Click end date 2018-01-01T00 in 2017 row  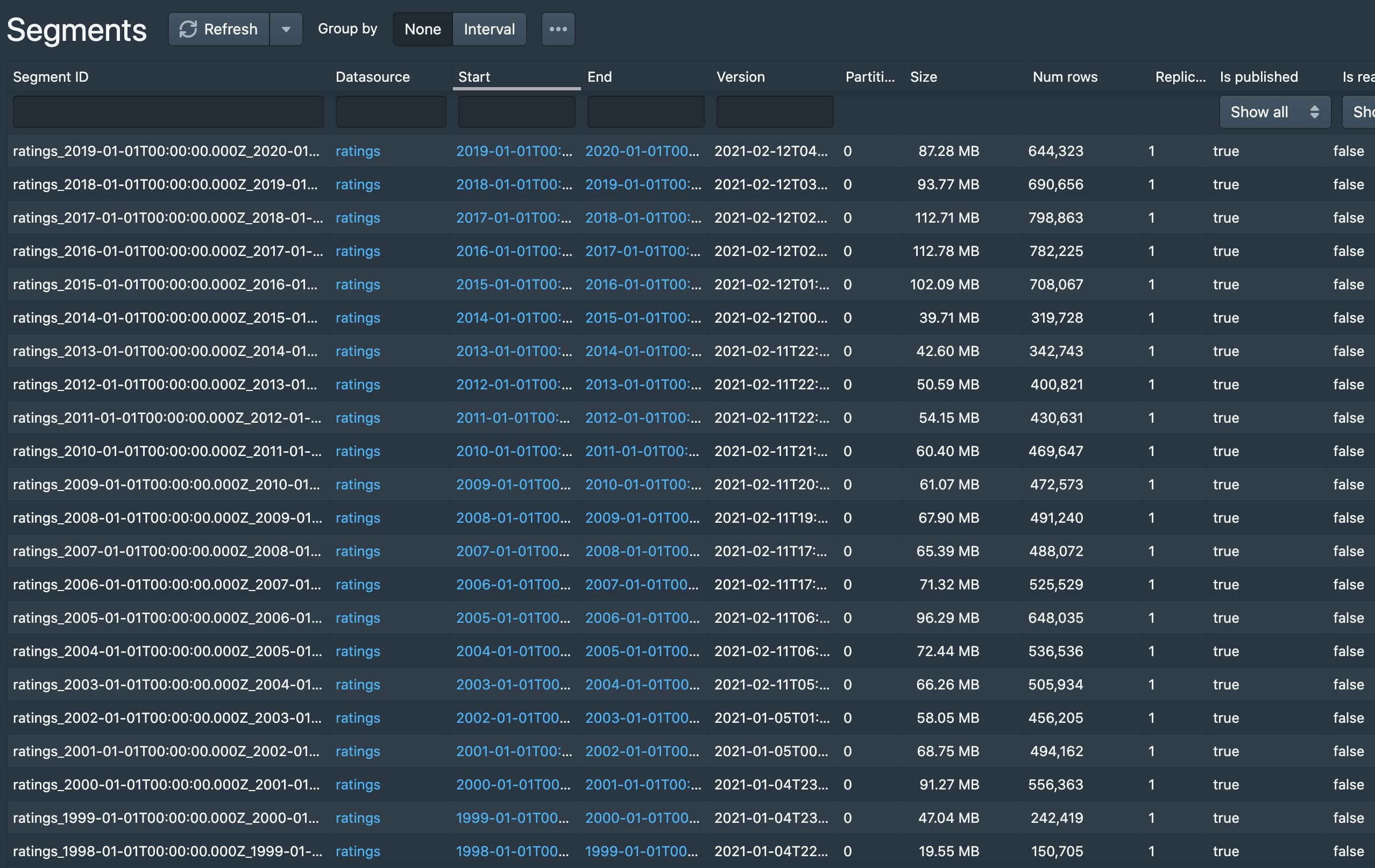(643, 218)
